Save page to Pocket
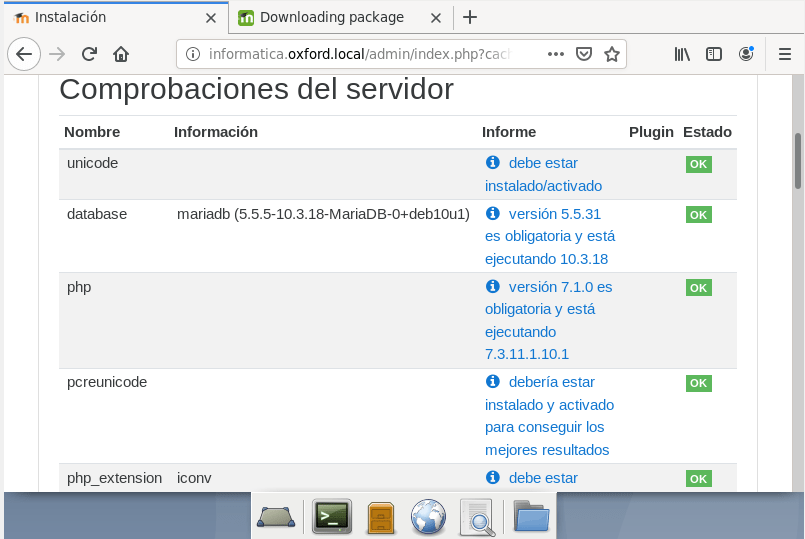 tap(584, 54)
